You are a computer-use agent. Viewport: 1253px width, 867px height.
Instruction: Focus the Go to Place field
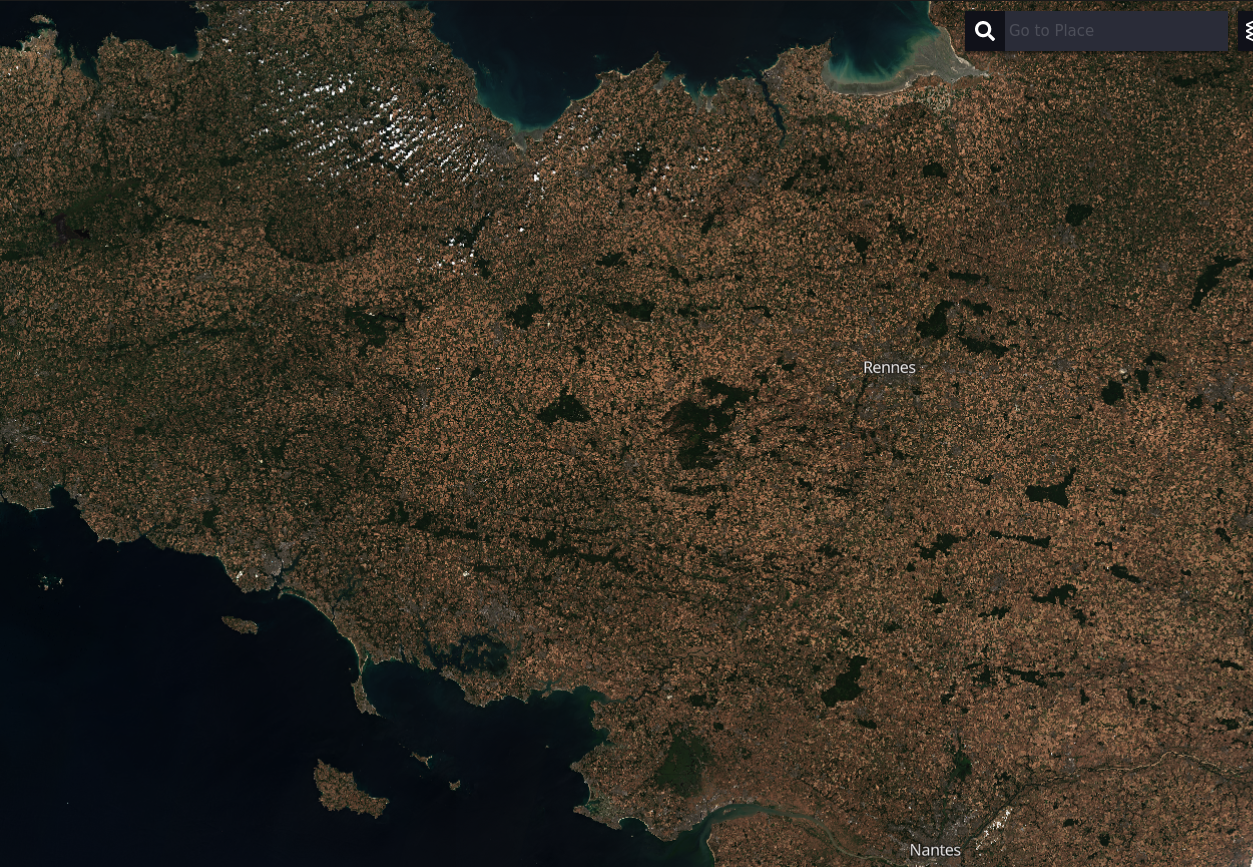point(1115,31)
